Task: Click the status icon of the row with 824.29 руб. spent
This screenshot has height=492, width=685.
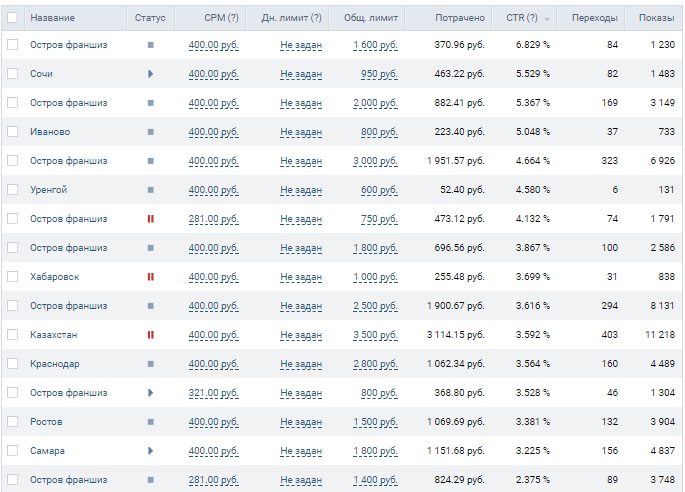Action: coord(151,480)
